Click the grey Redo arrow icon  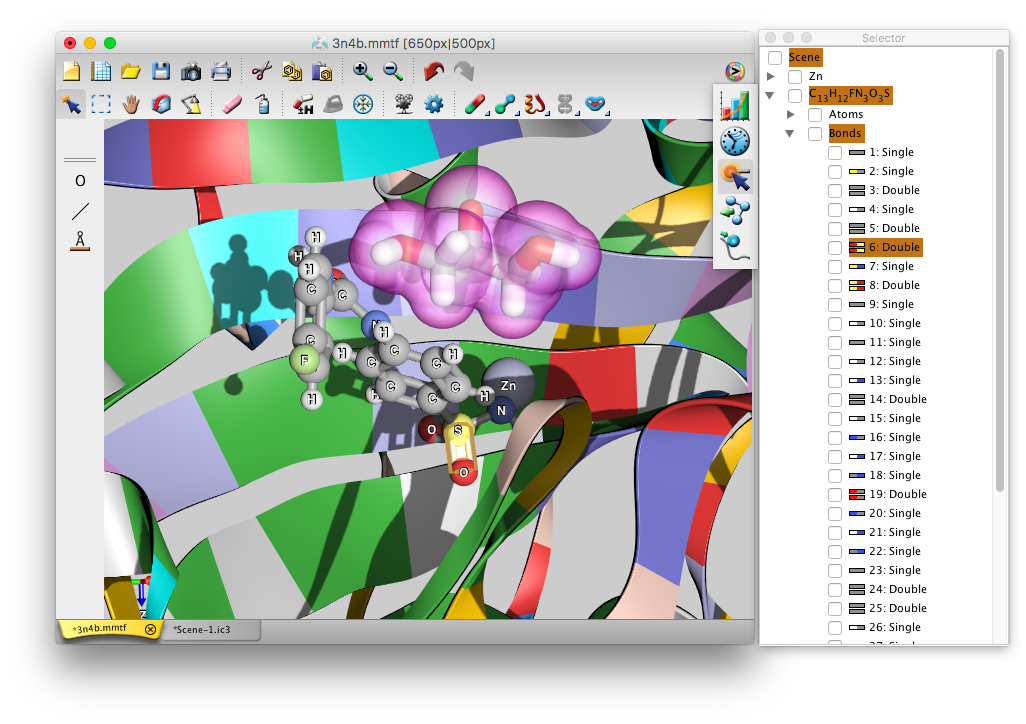point(463,71)
